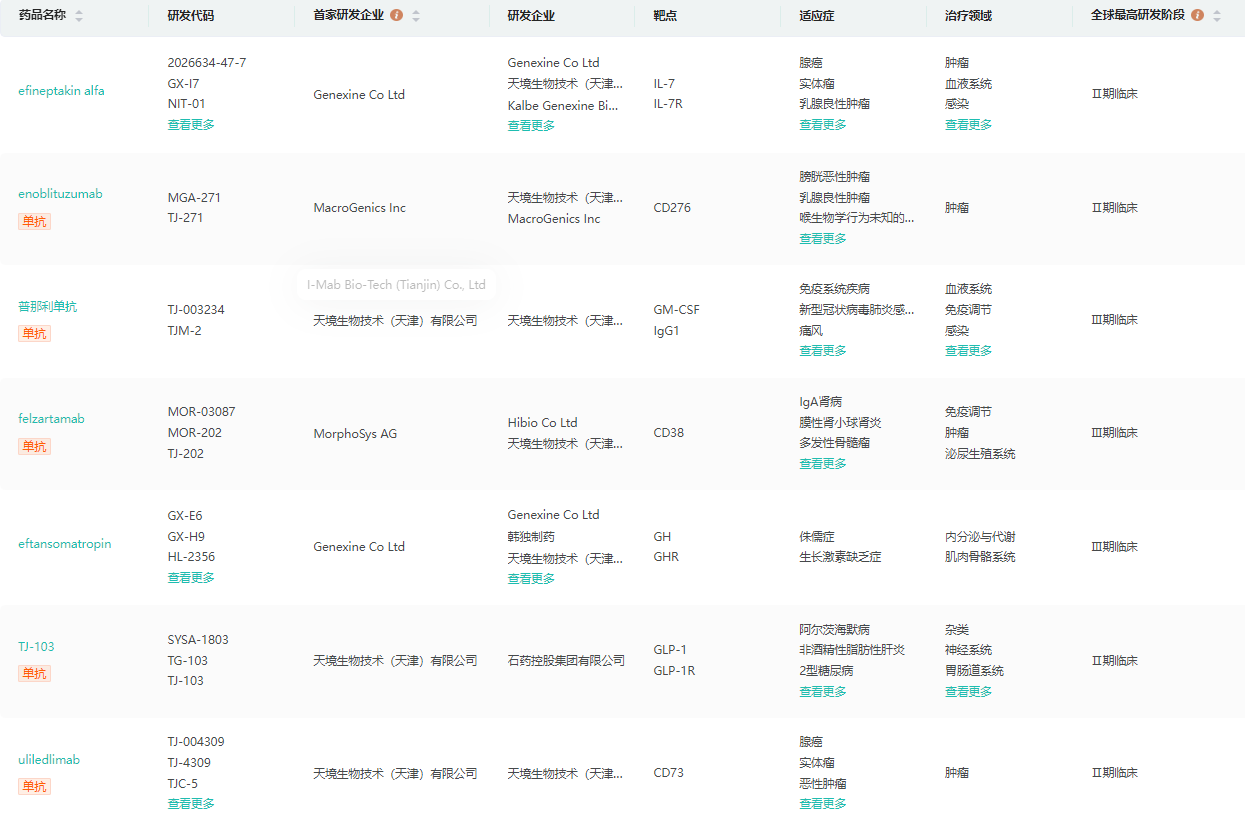Sort by 药品名称 column arrows
Viewport: 1245px width, 820px height.
point(79,16)
